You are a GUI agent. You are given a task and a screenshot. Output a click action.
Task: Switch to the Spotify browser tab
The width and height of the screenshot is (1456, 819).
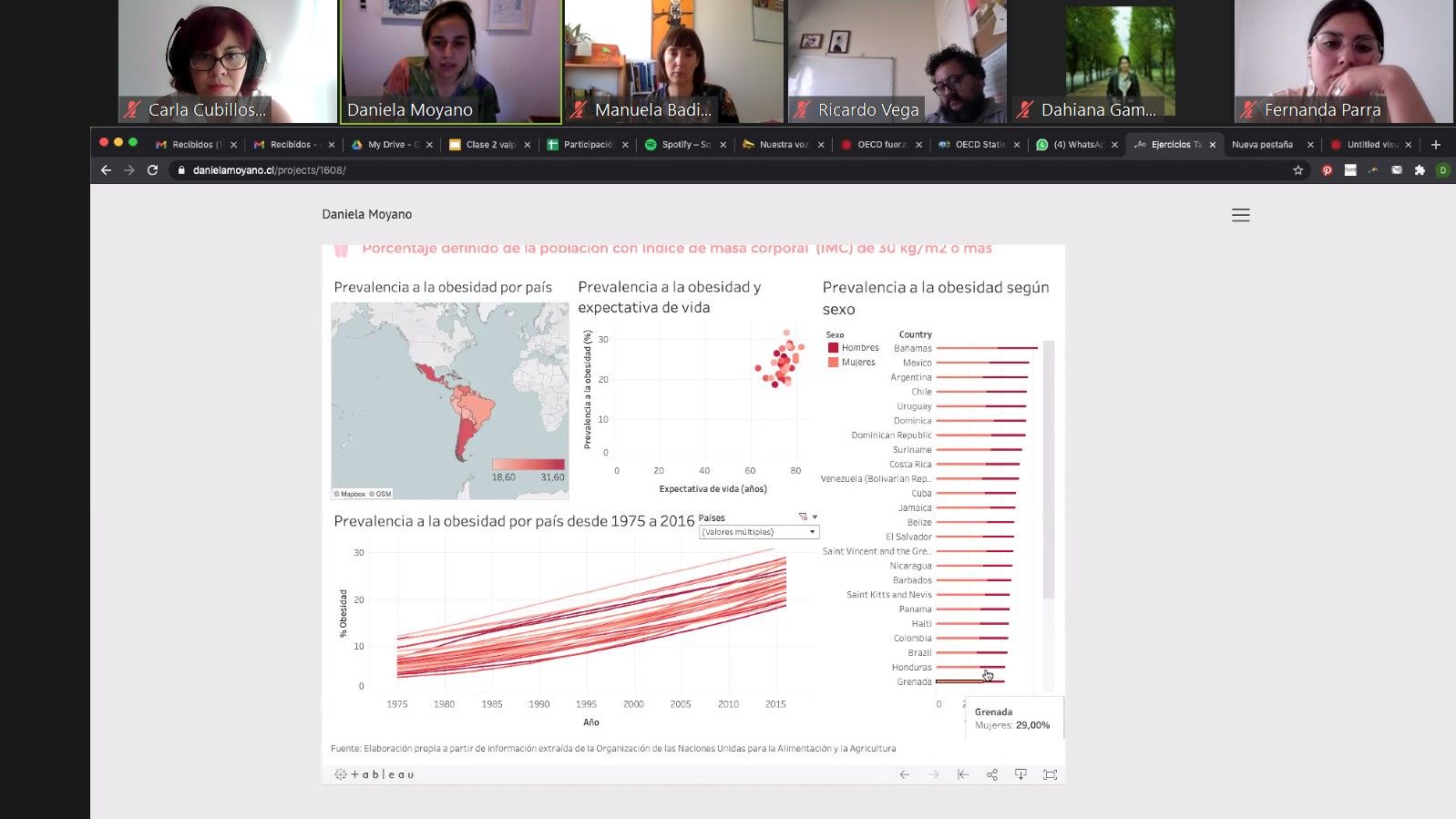coord(684,144)
